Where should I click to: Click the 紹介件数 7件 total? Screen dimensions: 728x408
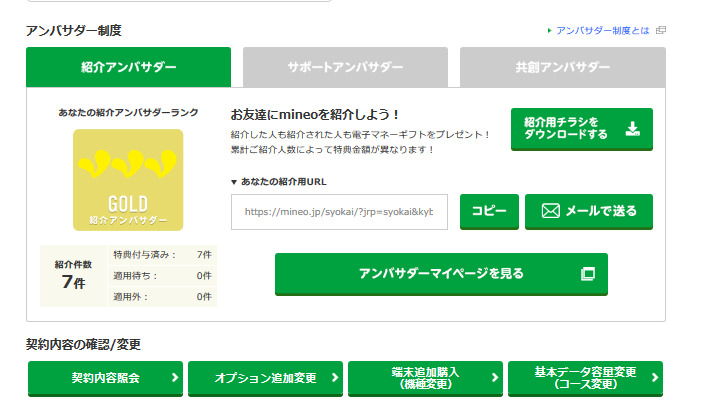pyautogui.click(x=73, y=276)
